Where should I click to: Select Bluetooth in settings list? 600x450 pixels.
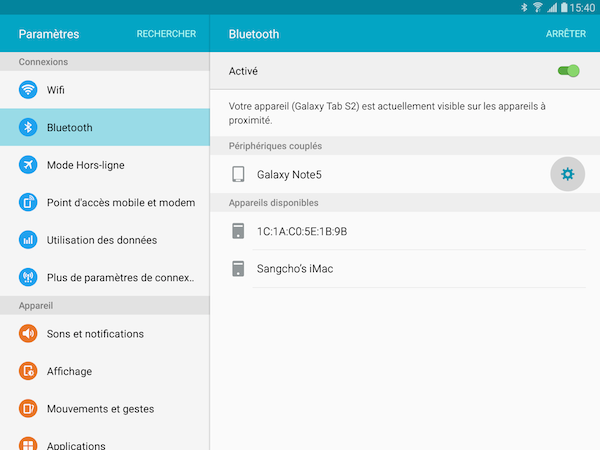pos(105,127)
